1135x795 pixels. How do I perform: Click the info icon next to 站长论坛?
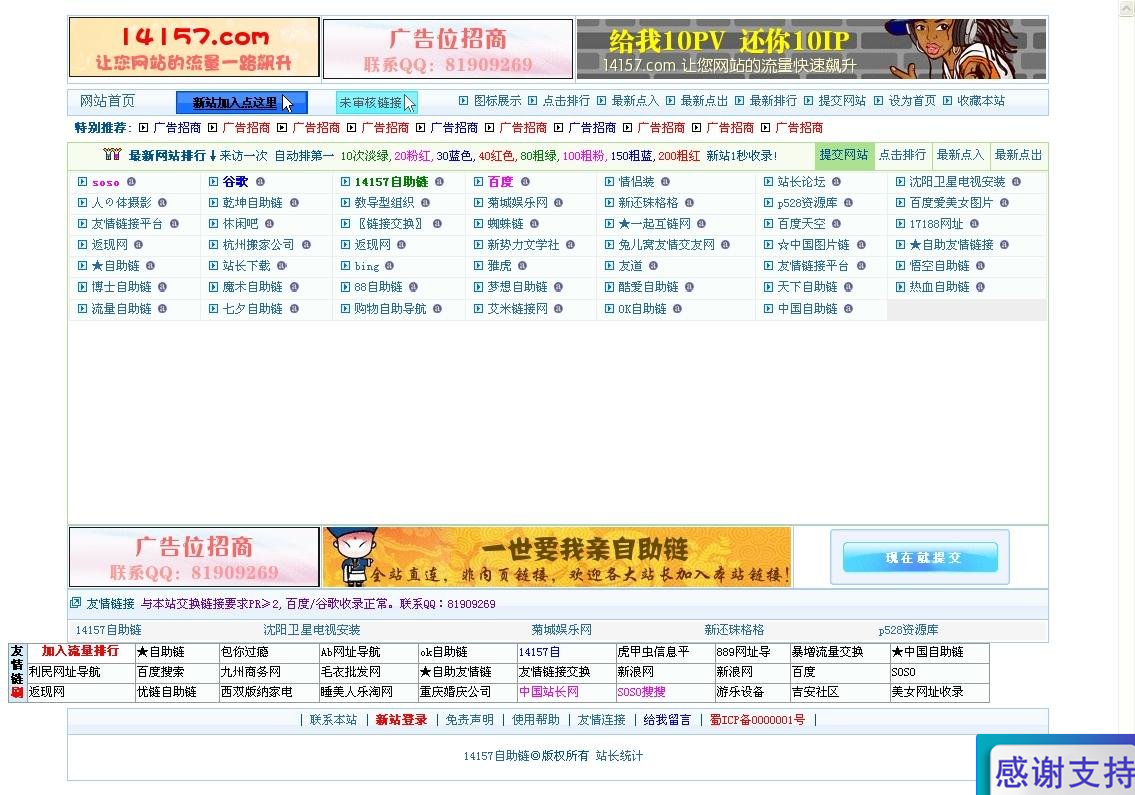click(x=836, y=182)
